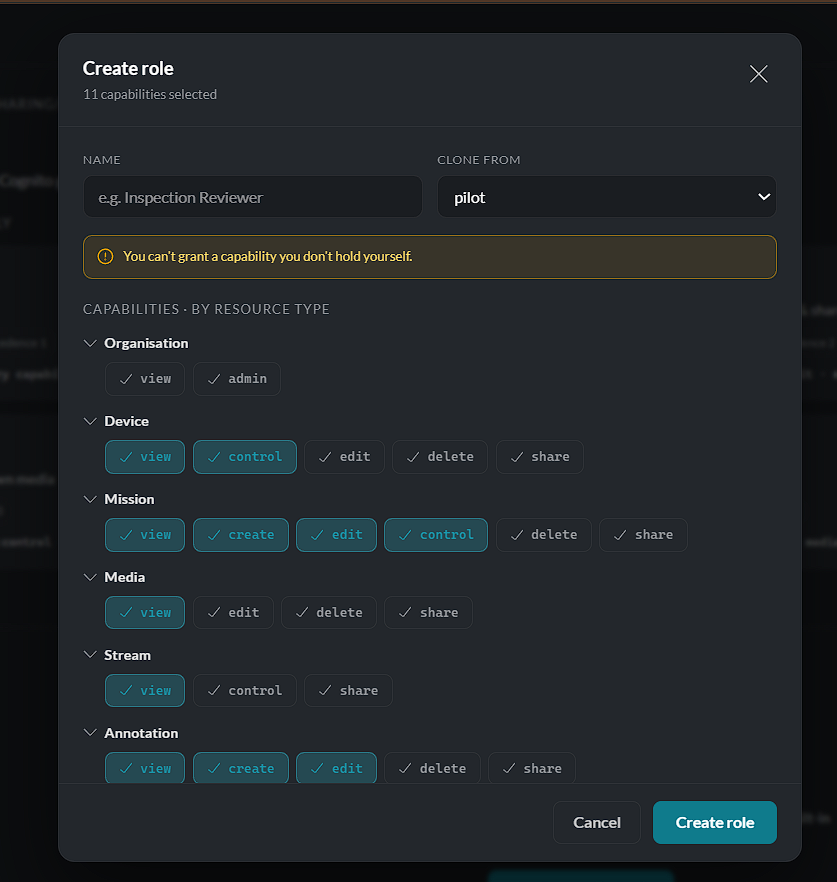Enable Media delete capability
This screenshot has width=837, height=882.
[x=328, y=613]
